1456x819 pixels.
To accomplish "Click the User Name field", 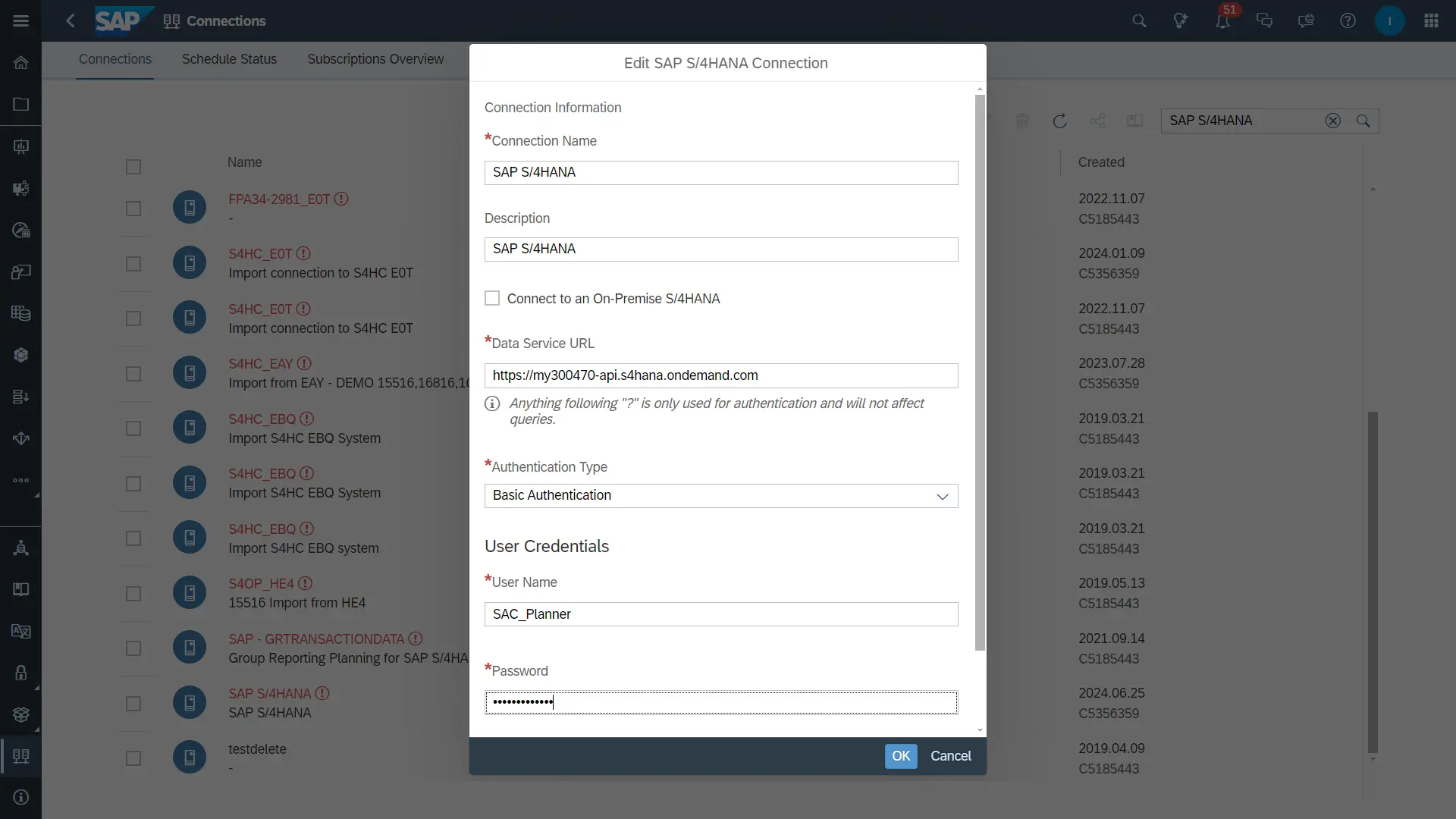I will (721, 614).
